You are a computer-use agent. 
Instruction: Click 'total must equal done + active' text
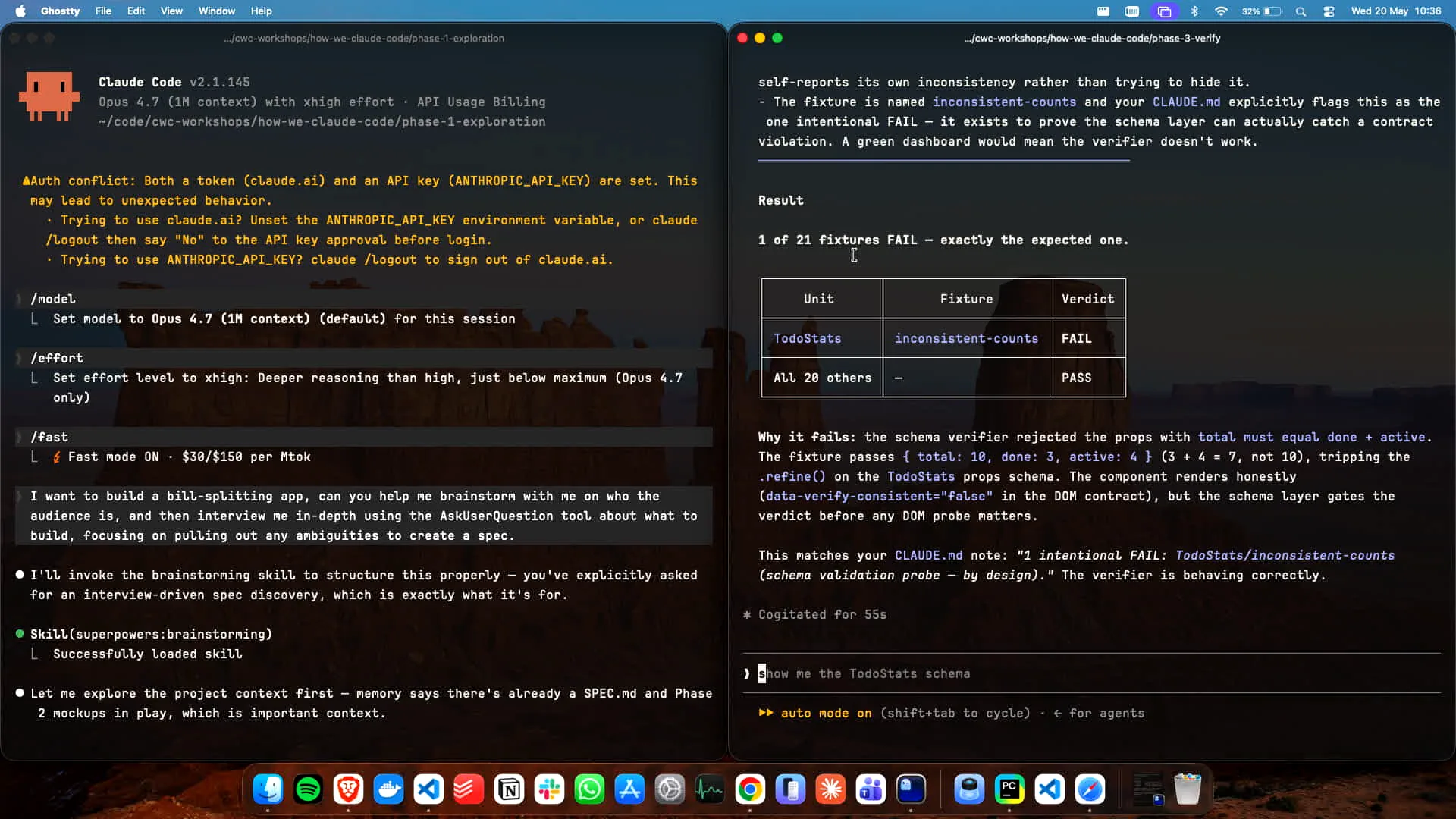[x=1311, y=437]
